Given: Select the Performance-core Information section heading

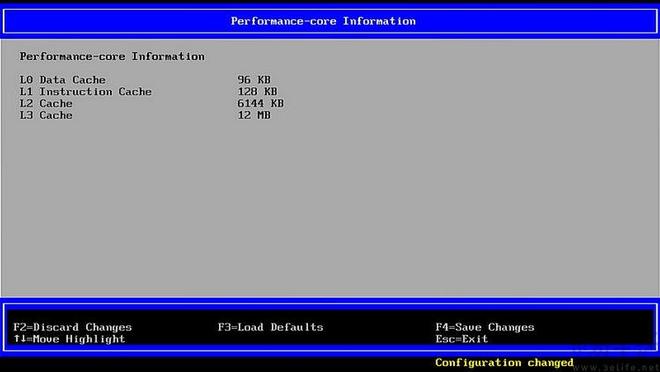Looking at the screenshot, I should tap(112, 56).
